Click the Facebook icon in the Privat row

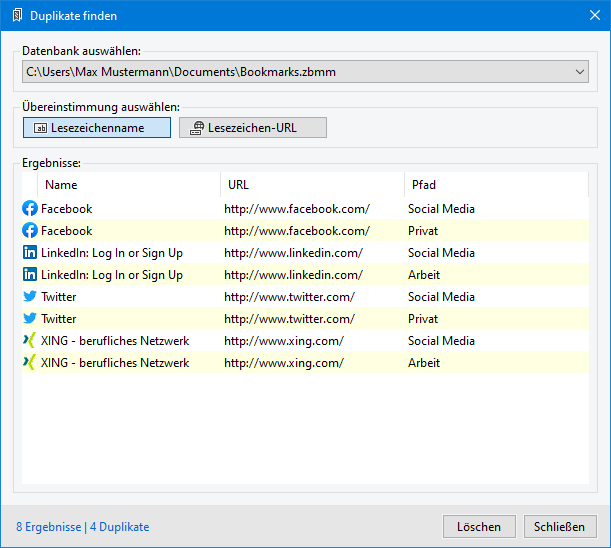tap(30, 231)
